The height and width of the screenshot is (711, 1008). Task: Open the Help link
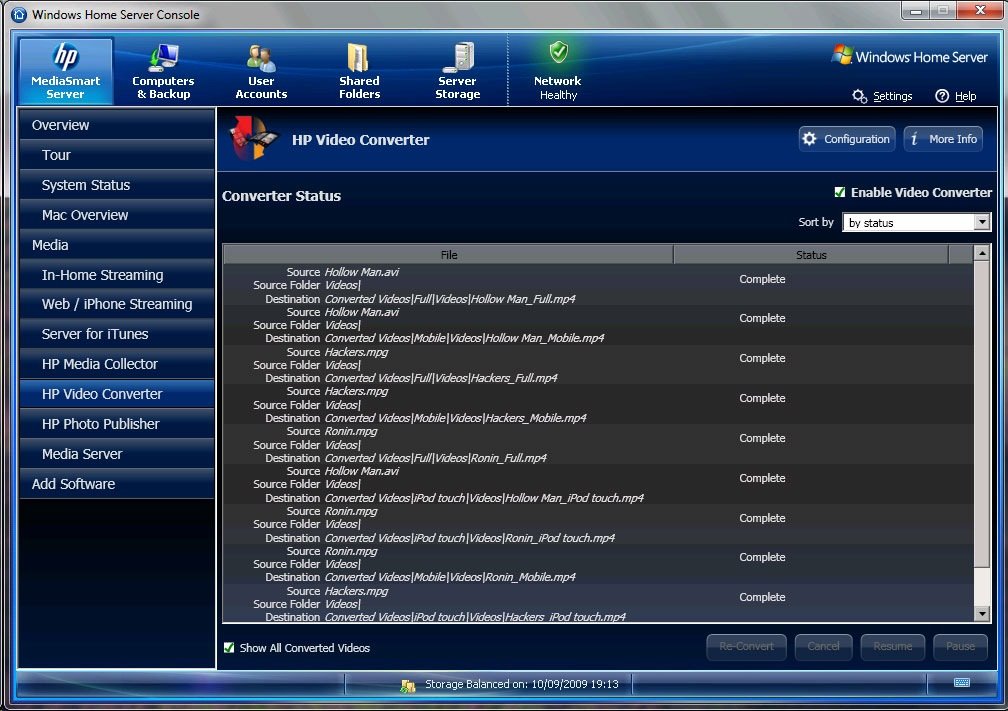click(x=966, y=96)
